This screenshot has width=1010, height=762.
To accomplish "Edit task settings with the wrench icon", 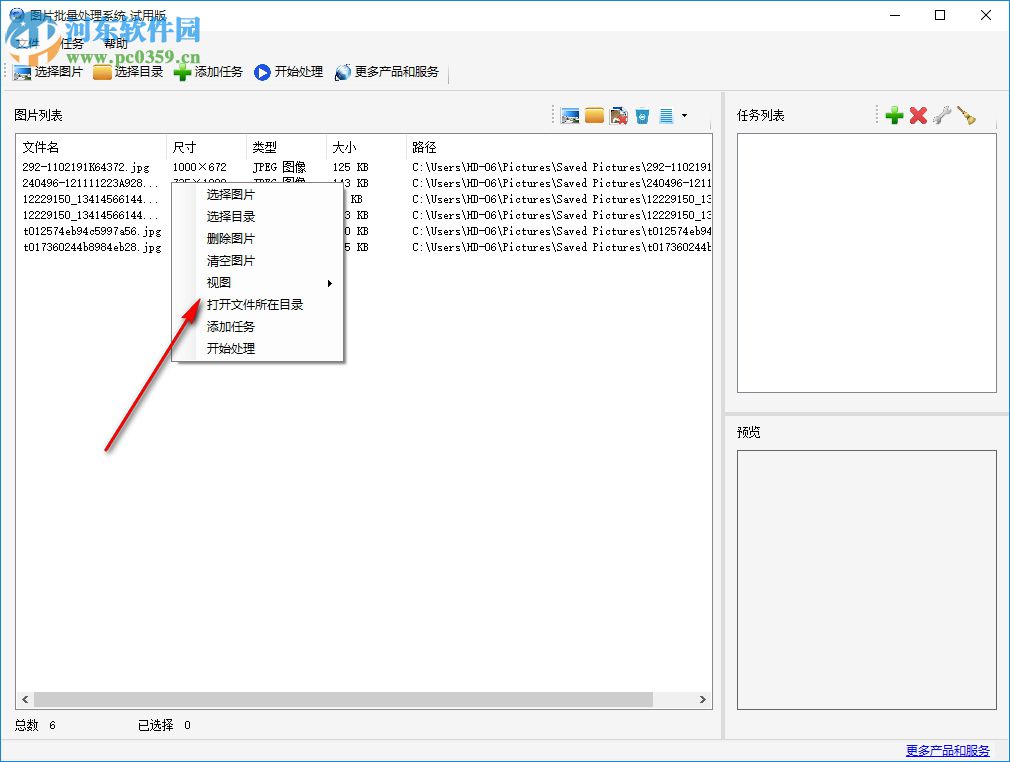I will [941, 115].
